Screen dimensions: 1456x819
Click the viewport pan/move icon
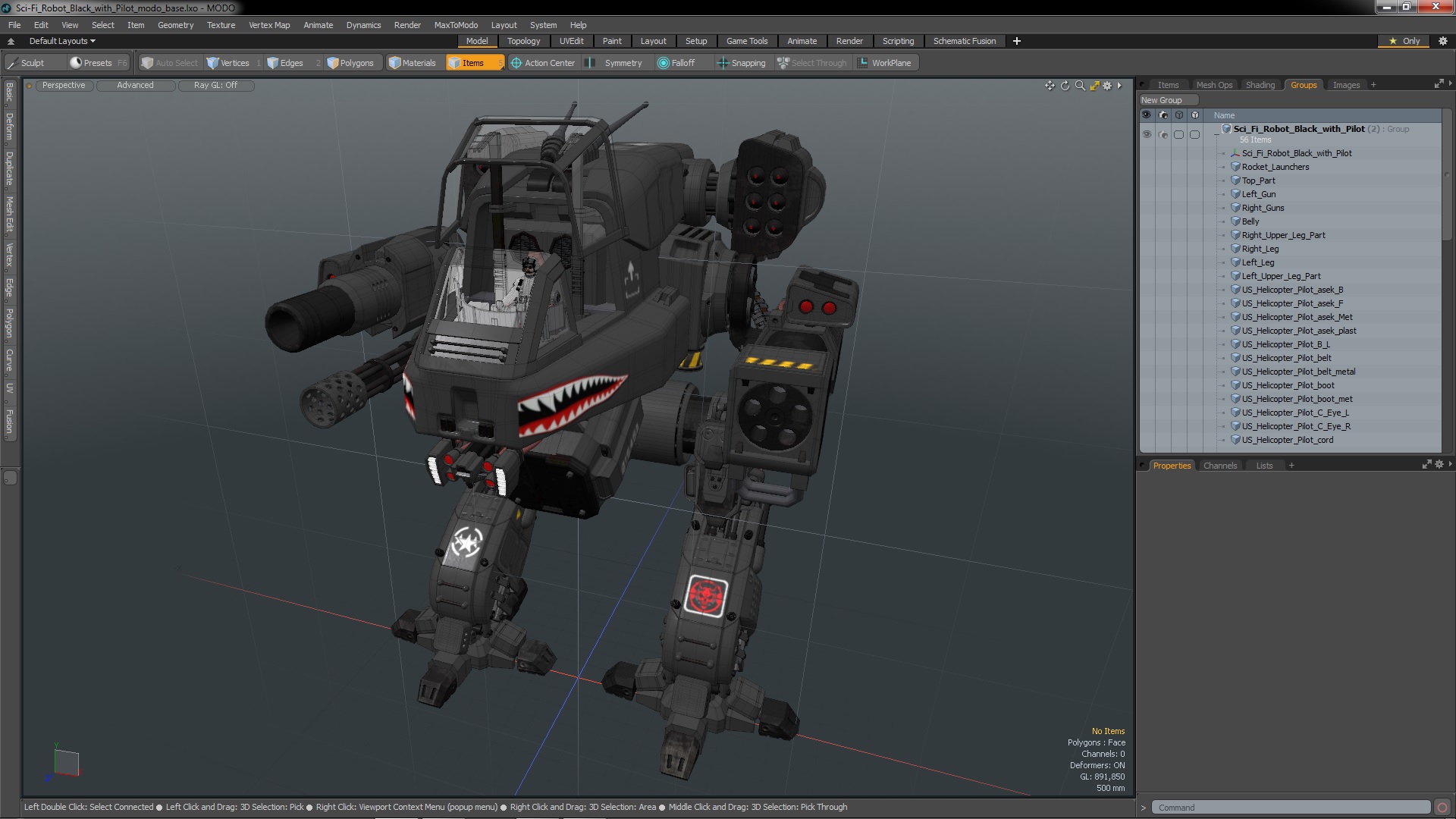coord(1050,86)
